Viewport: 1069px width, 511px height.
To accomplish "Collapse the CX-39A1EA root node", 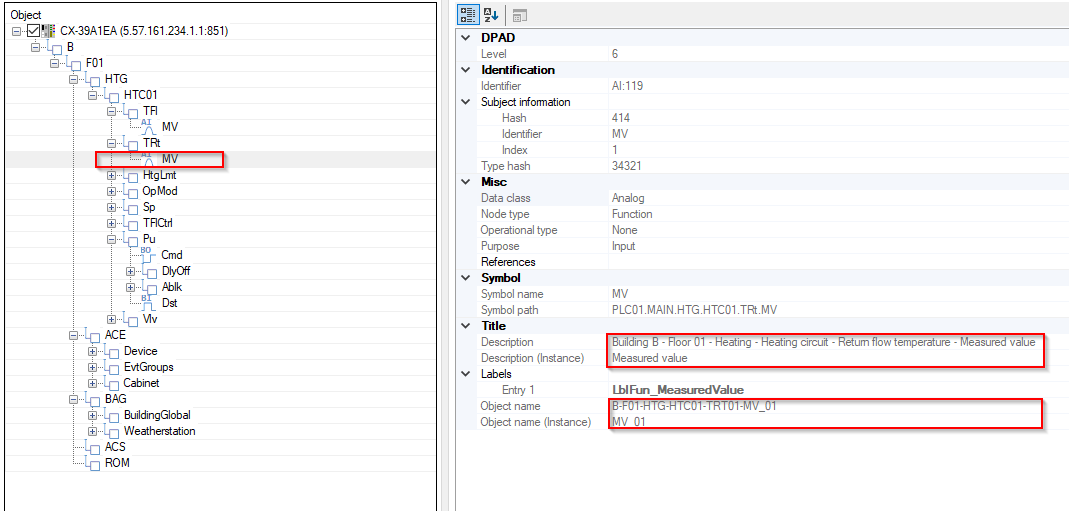I will pyautogui.click(x=17, y=31).
